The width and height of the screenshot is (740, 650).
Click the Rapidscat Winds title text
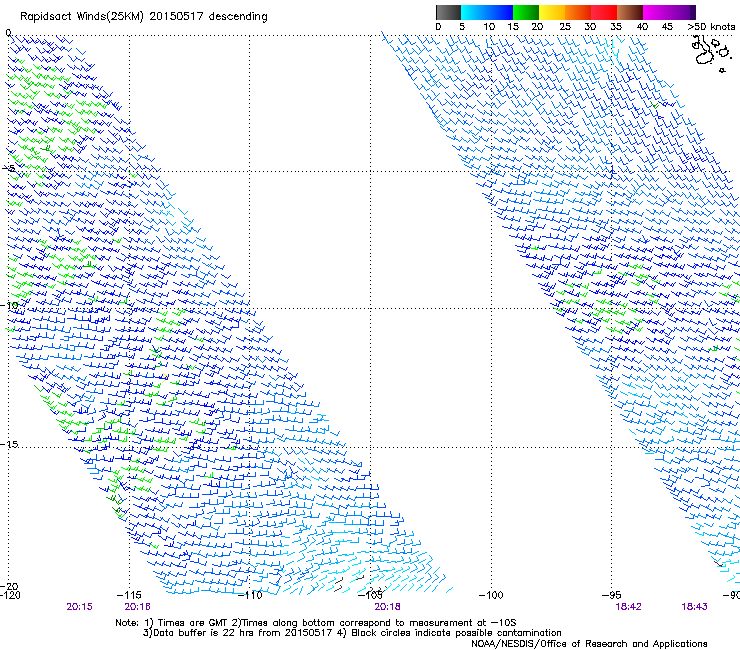[x=143, y=17]
